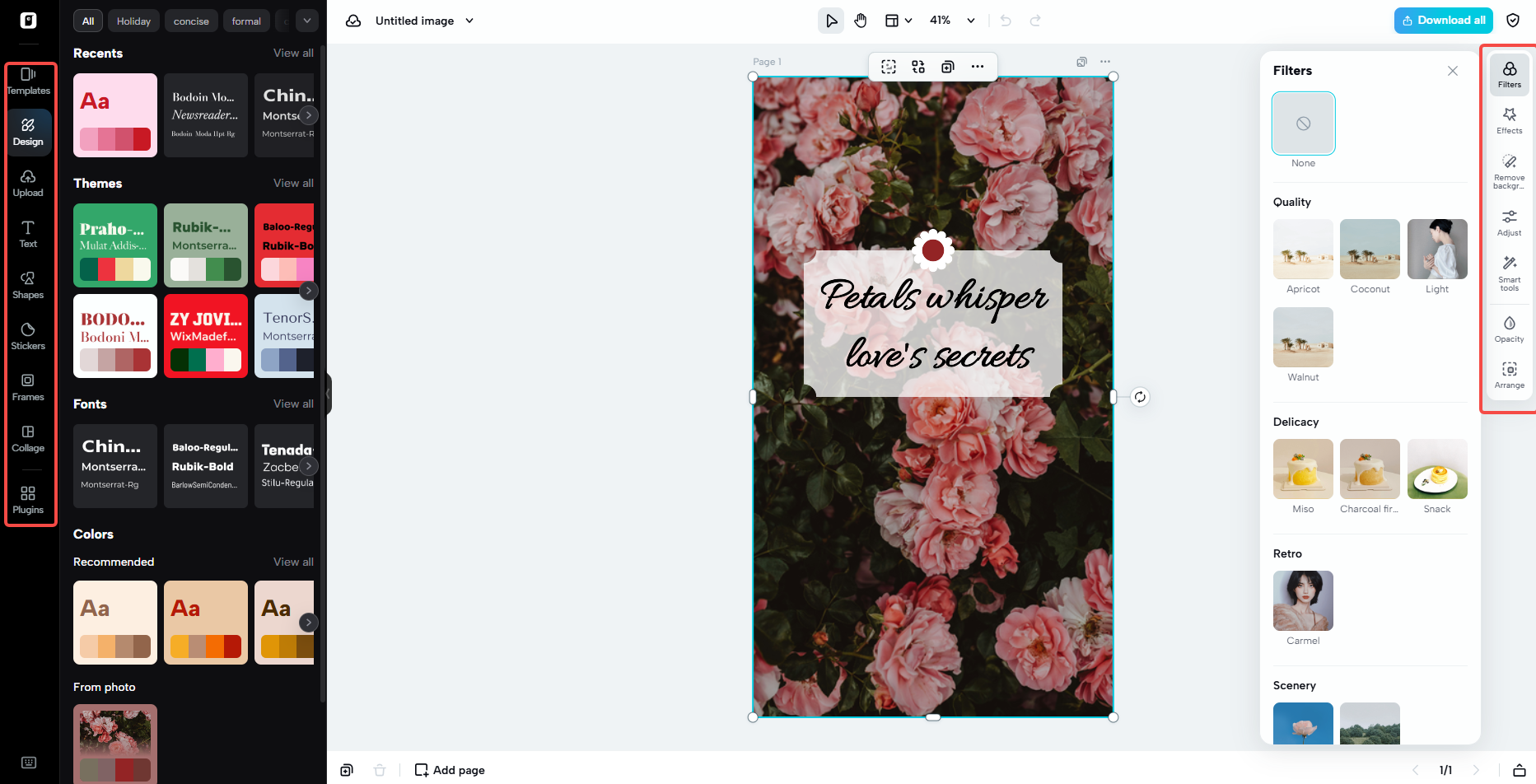The width and height of the screenshot is (1536, 784).
Task: Select the From photo color palette
Action: (115, 744)
